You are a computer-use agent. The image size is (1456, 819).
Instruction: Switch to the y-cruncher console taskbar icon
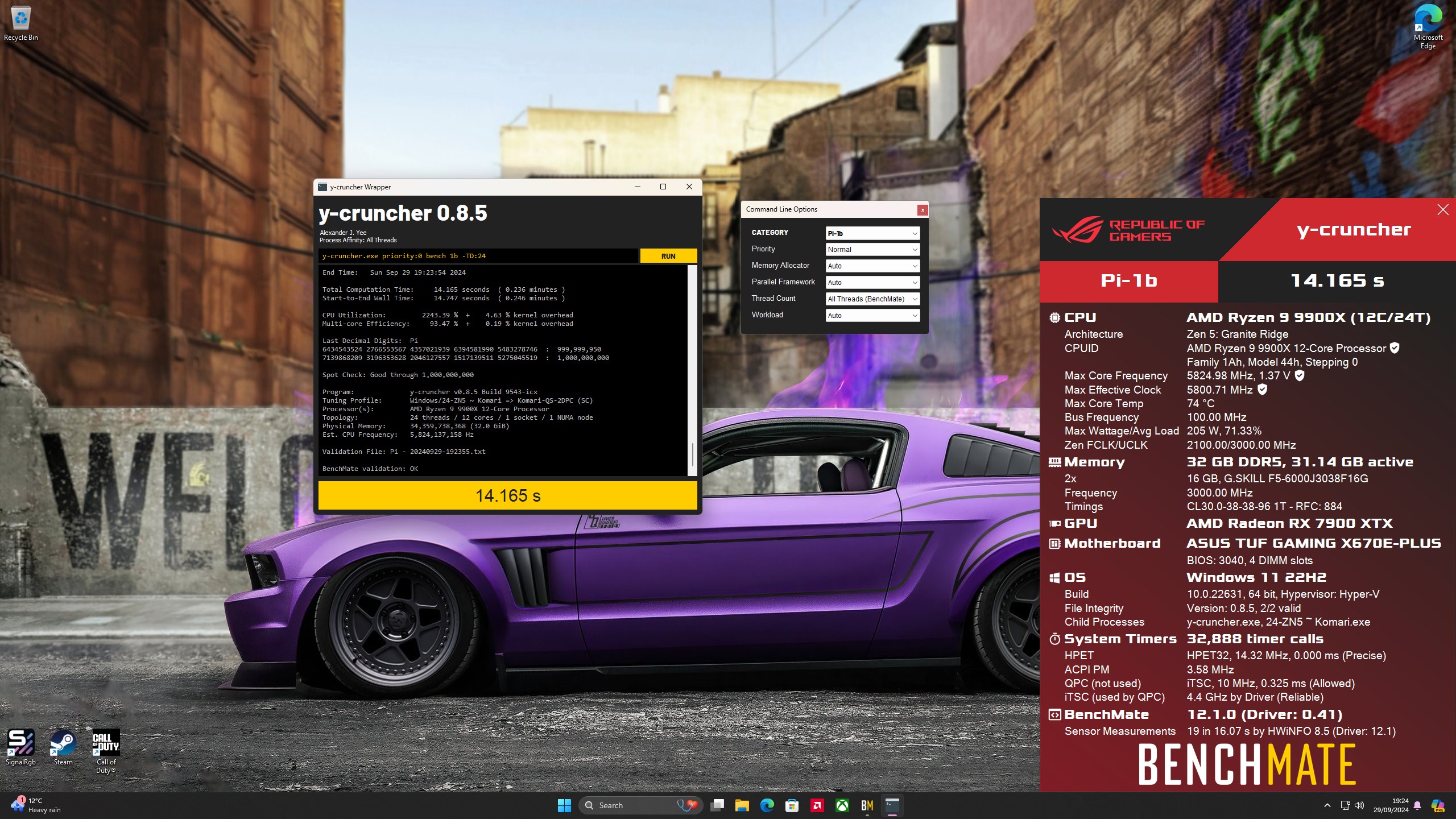[x=892, y=805]
